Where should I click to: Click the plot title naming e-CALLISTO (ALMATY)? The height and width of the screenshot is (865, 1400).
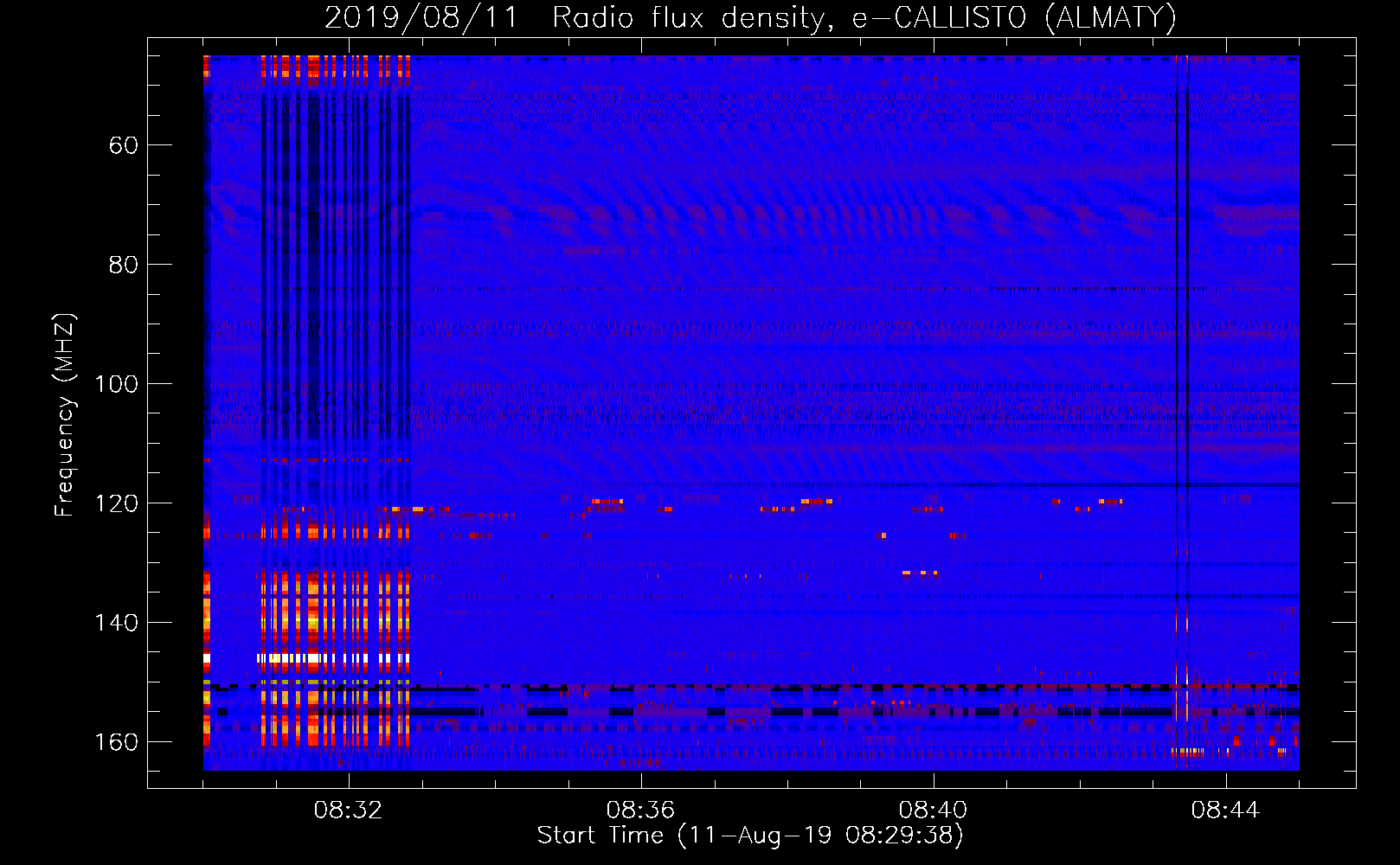[x=750, y=17]
